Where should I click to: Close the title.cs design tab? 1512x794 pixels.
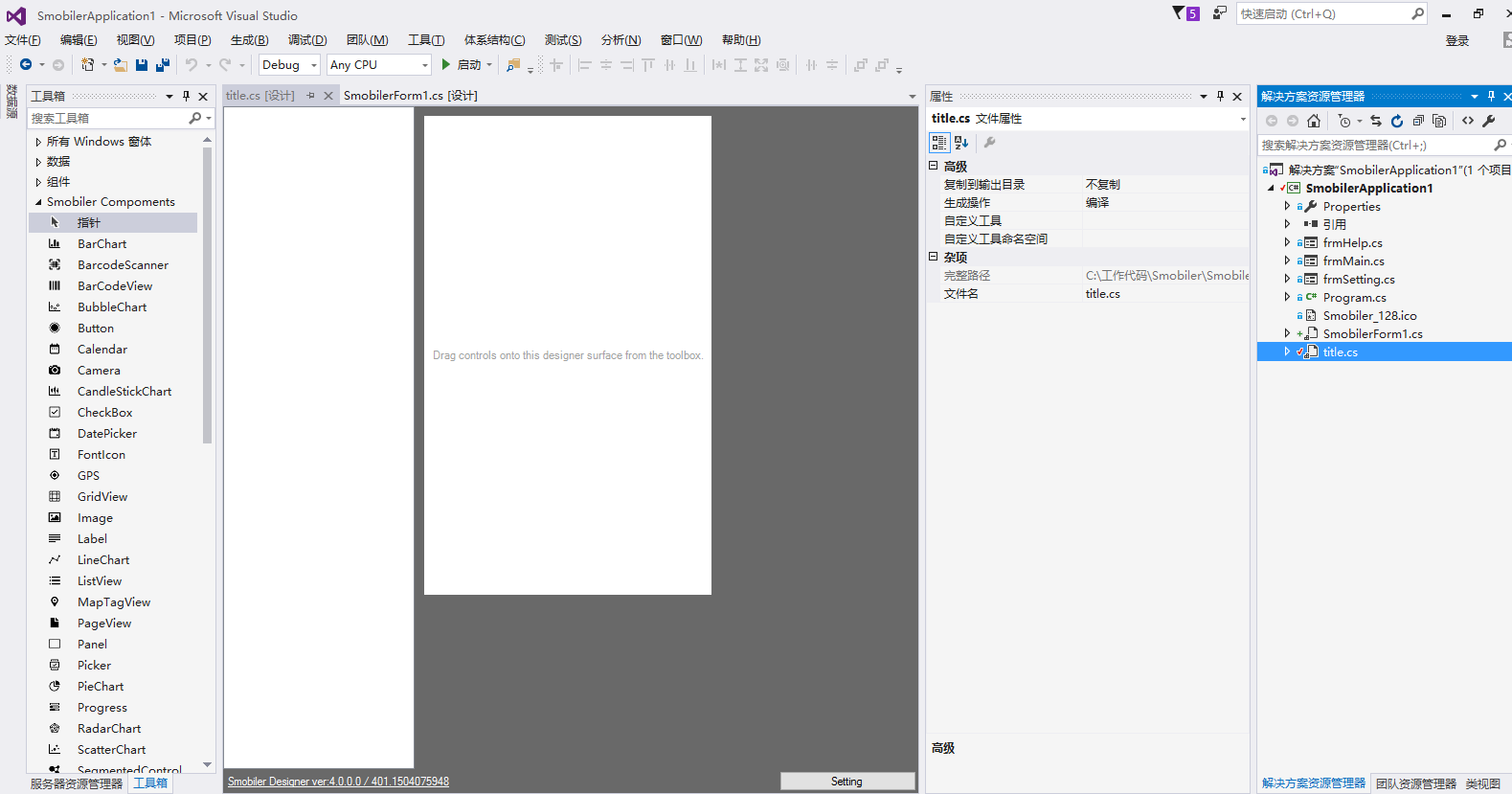pyautogui.click(x=327, y=96)
